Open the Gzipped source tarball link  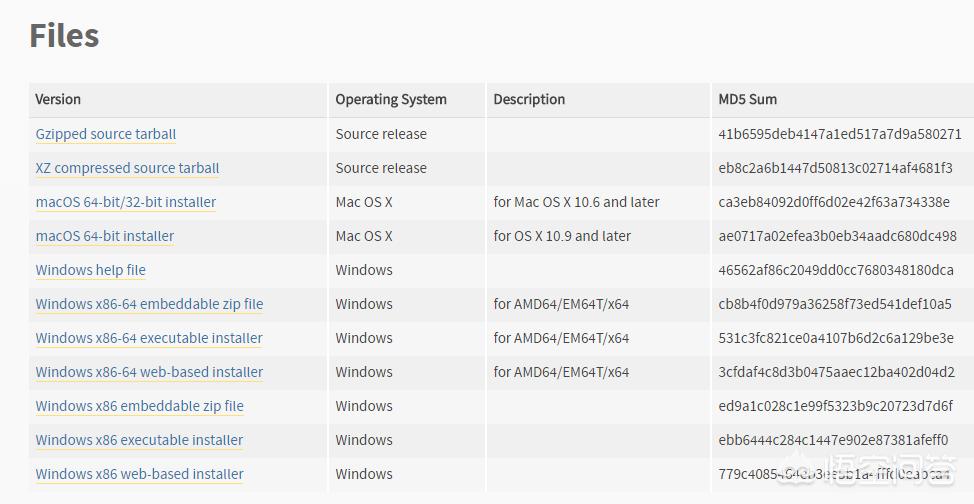106,134
